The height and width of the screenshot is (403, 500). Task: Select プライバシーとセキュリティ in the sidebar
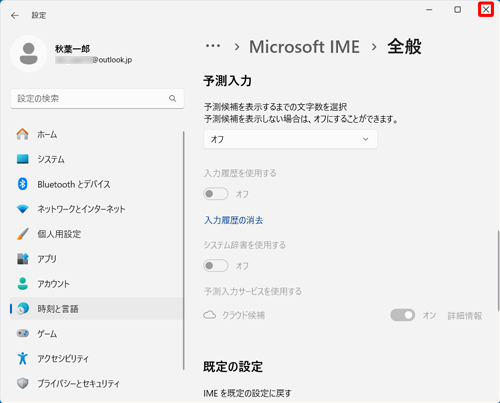click(x=97, y=383)
